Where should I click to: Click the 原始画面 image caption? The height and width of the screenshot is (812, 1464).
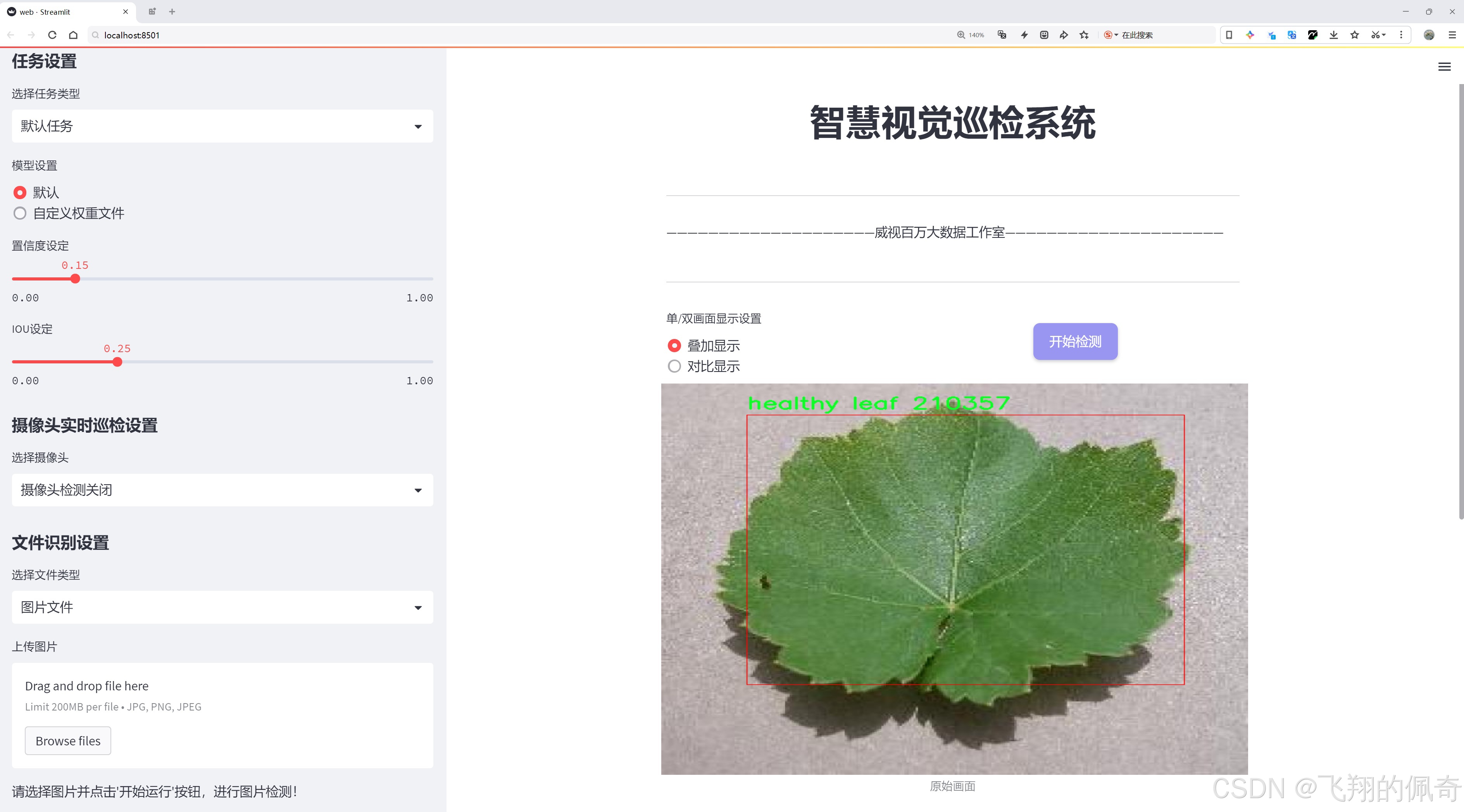pos(952,786)
